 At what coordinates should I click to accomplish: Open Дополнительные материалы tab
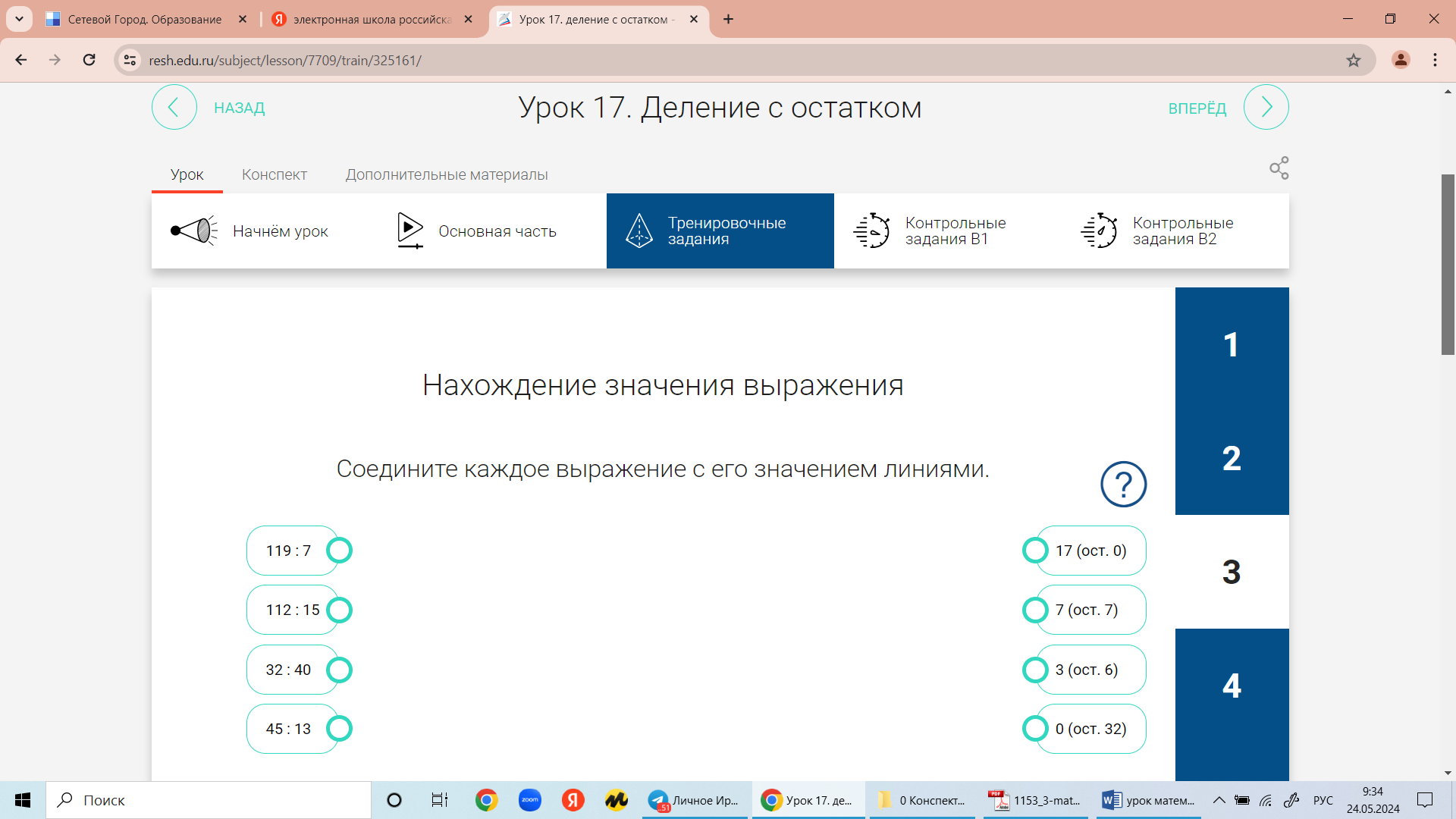click(x=447, y=175)
